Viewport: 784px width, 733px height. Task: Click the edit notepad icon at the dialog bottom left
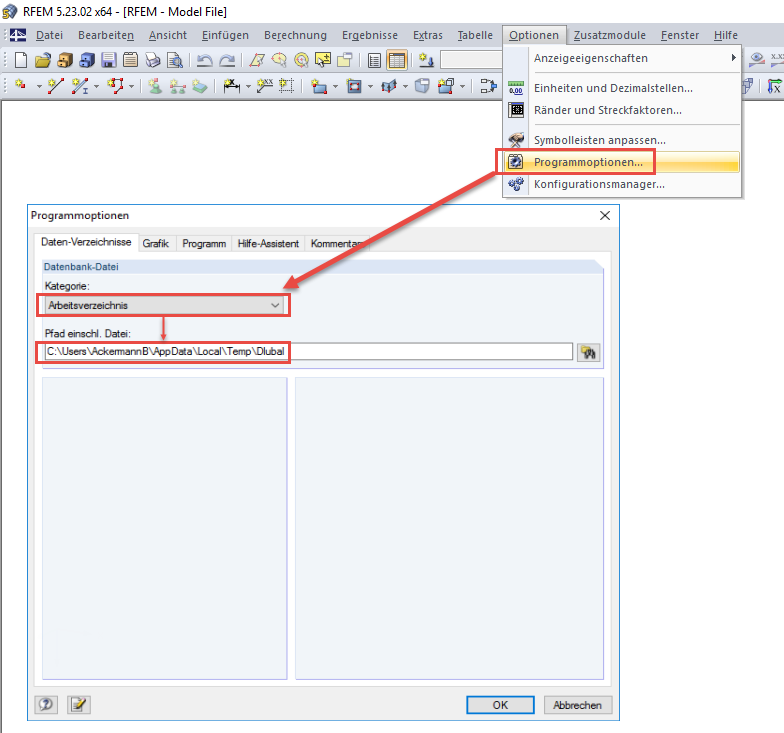tap(79, 704)
